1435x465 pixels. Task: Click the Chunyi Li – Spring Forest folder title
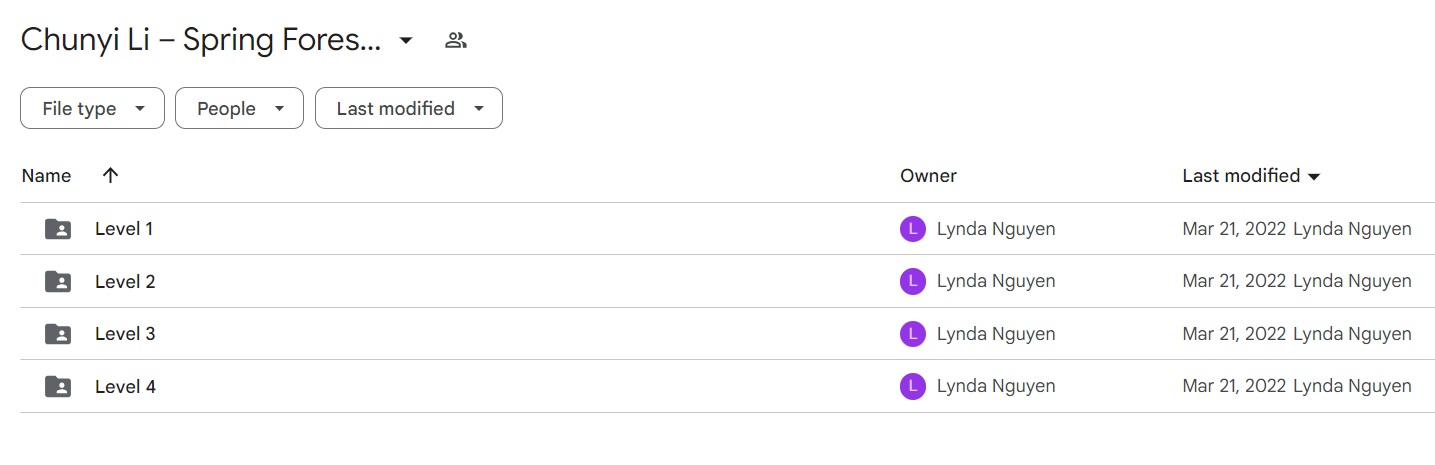[x=201, y=41]
